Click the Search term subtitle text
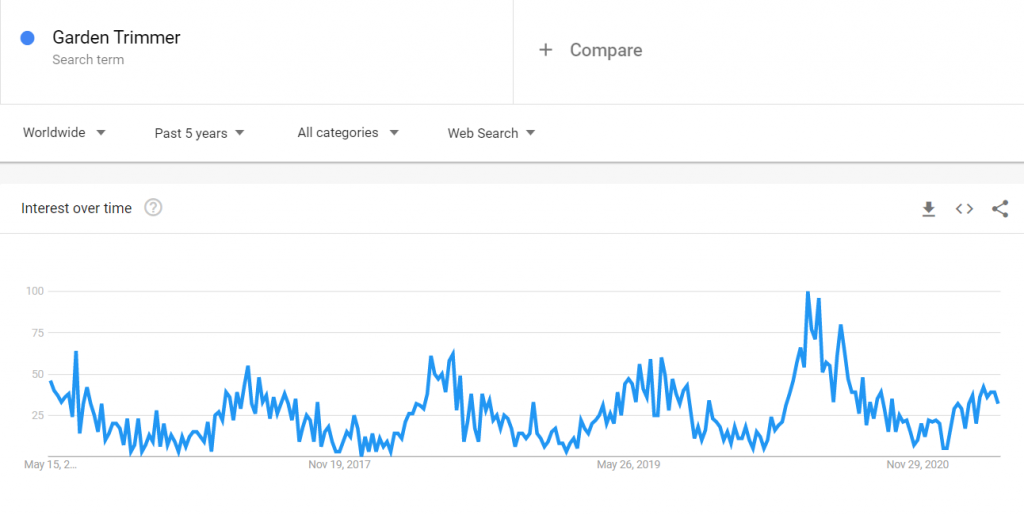Image resolution: width=1024 pixels, height=515 pixels. click(x=88, y=59)
